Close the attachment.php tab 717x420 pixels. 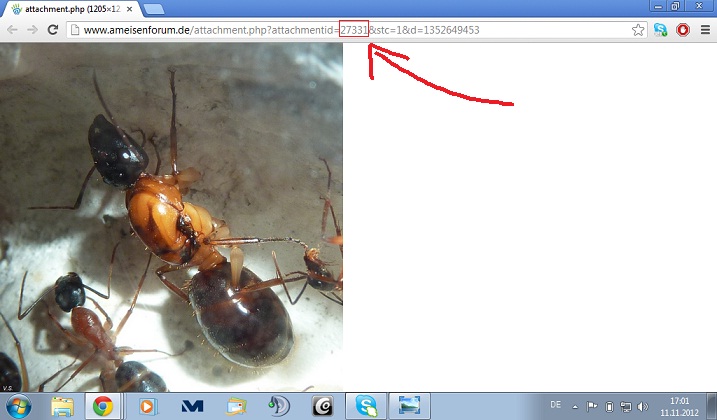tap(131, 8)
